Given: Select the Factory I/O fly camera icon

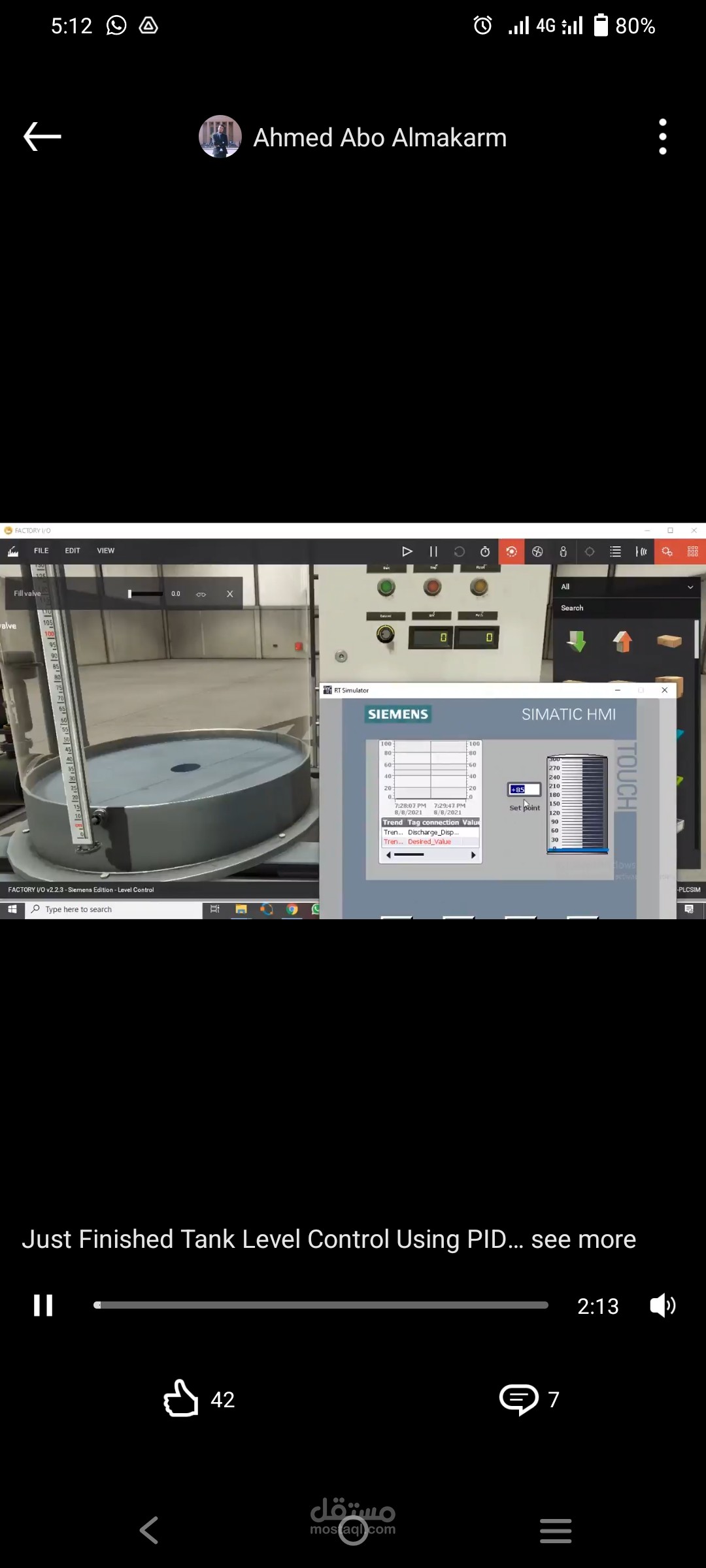Looking at the screenshot, I should coord(537,551).
